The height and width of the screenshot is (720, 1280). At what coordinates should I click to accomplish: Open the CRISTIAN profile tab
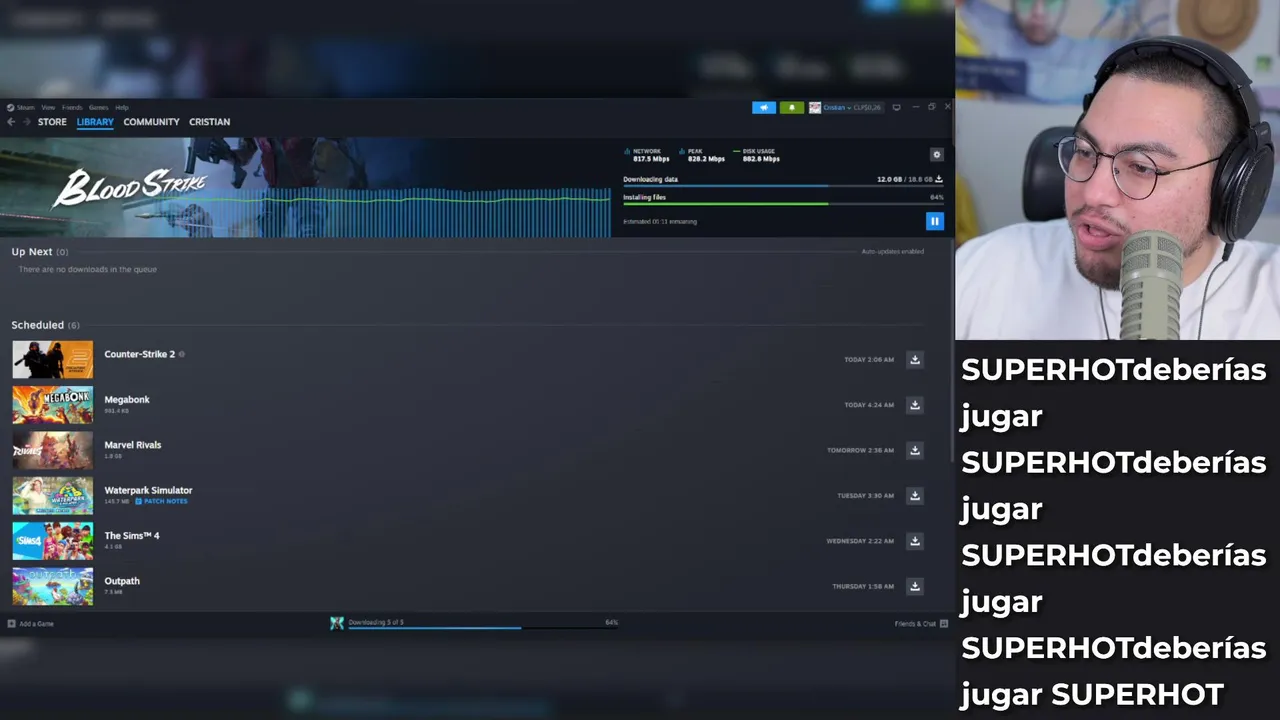(209, 122)
